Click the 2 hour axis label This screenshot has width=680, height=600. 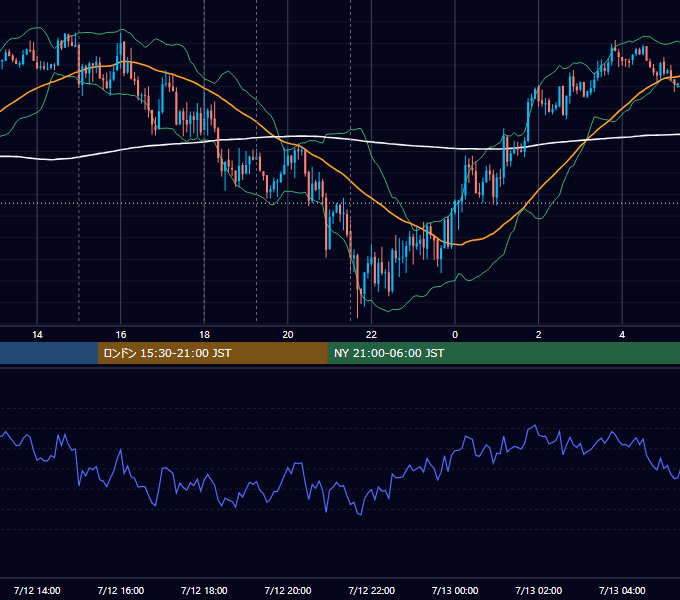(539, 335)
